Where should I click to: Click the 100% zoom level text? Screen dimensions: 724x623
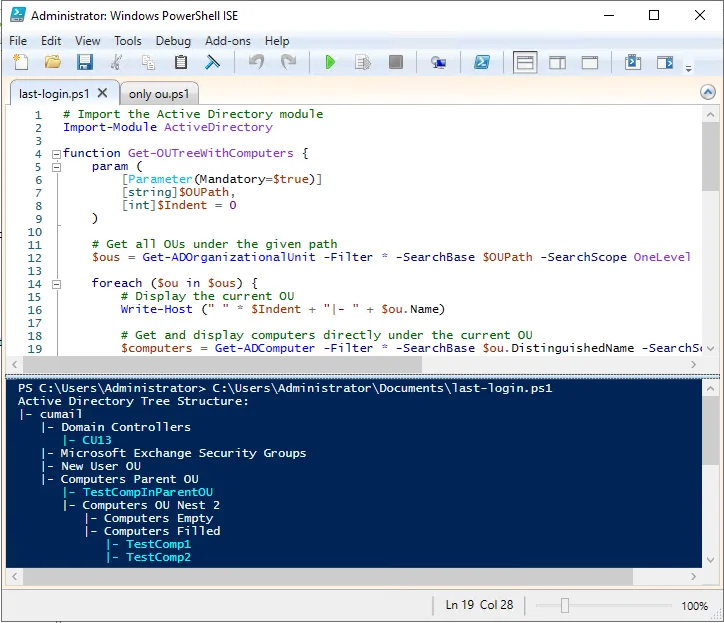coord(694,606)
